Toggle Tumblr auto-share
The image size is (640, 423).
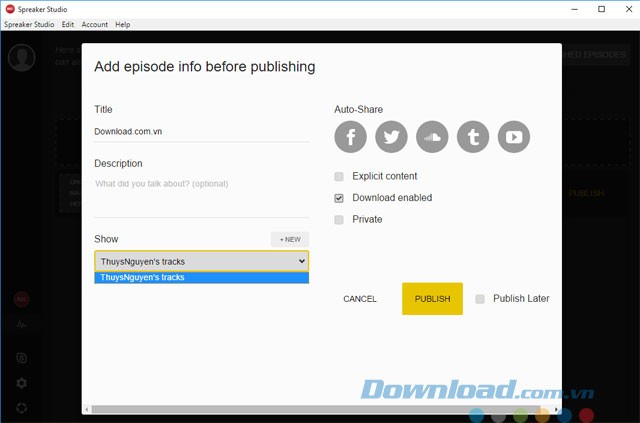click(474, 137)
